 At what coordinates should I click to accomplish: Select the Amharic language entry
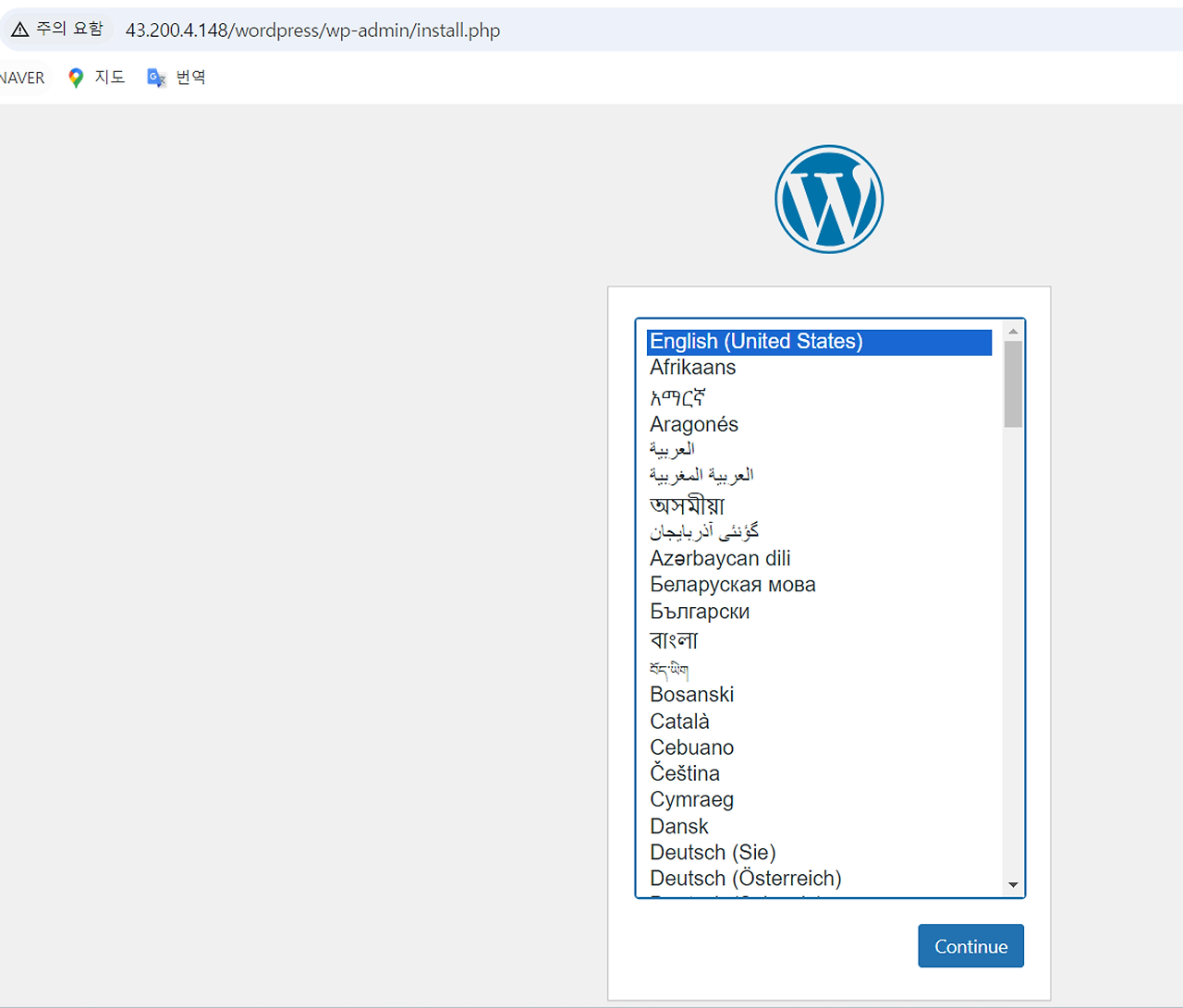[x=819, y=397]
